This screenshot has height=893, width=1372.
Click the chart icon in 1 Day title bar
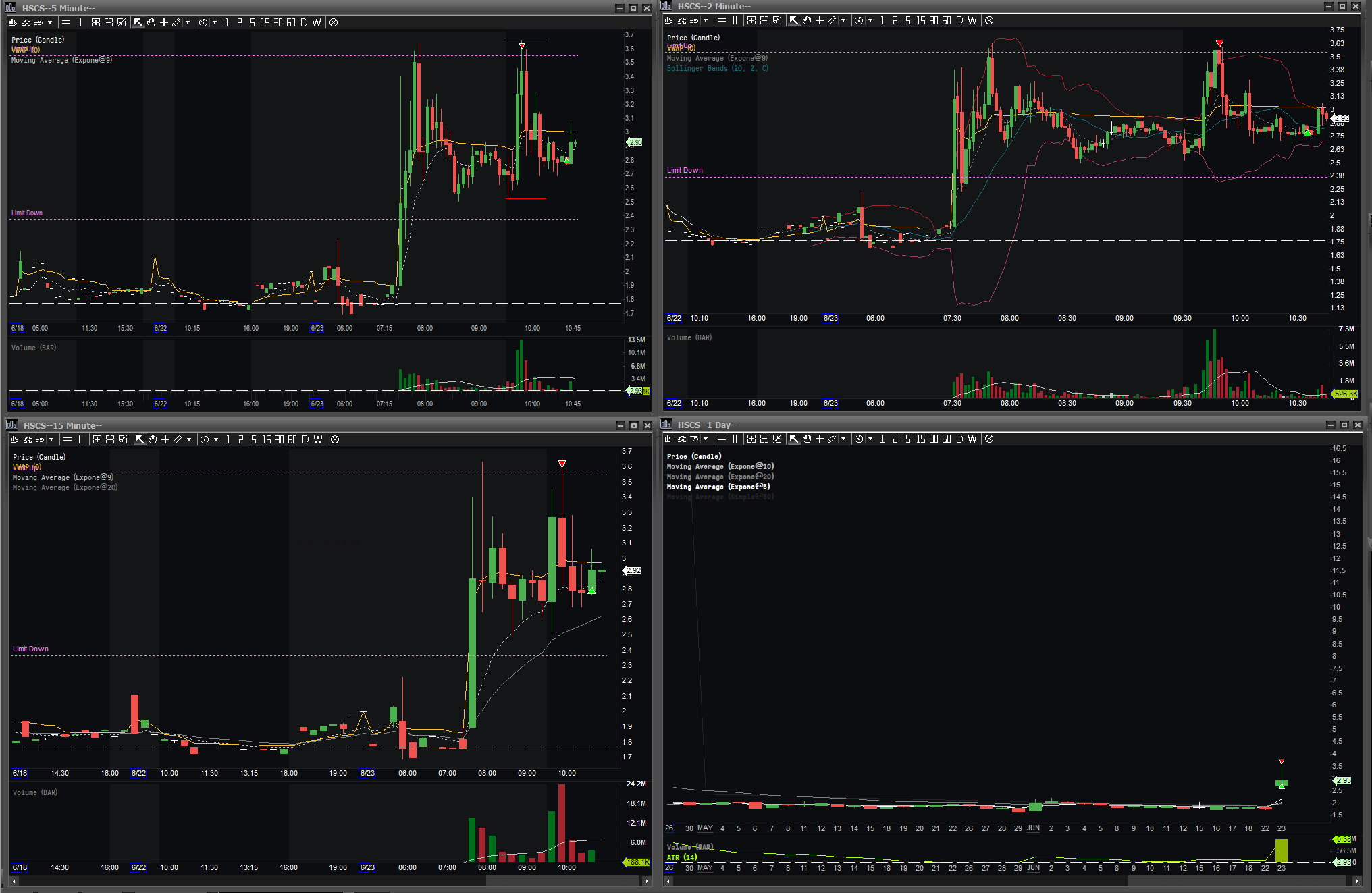tap(666, 424)
